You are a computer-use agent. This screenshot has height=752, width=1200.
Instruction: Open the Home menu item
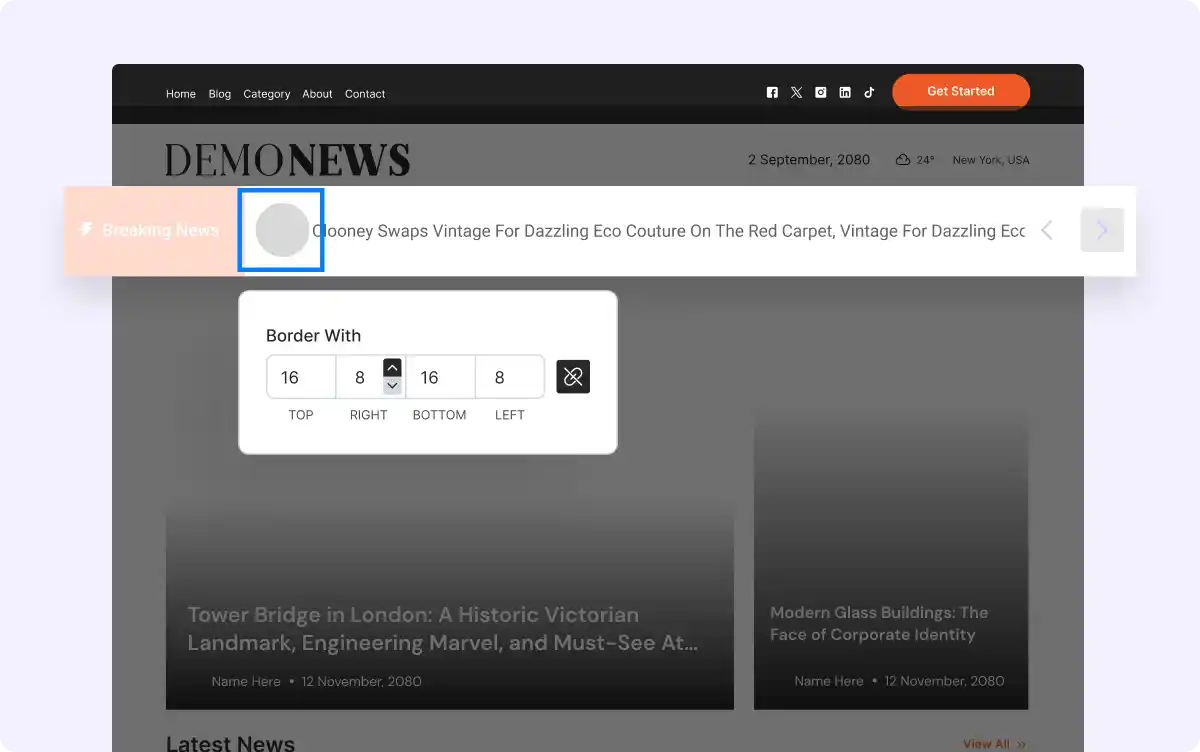181,94
